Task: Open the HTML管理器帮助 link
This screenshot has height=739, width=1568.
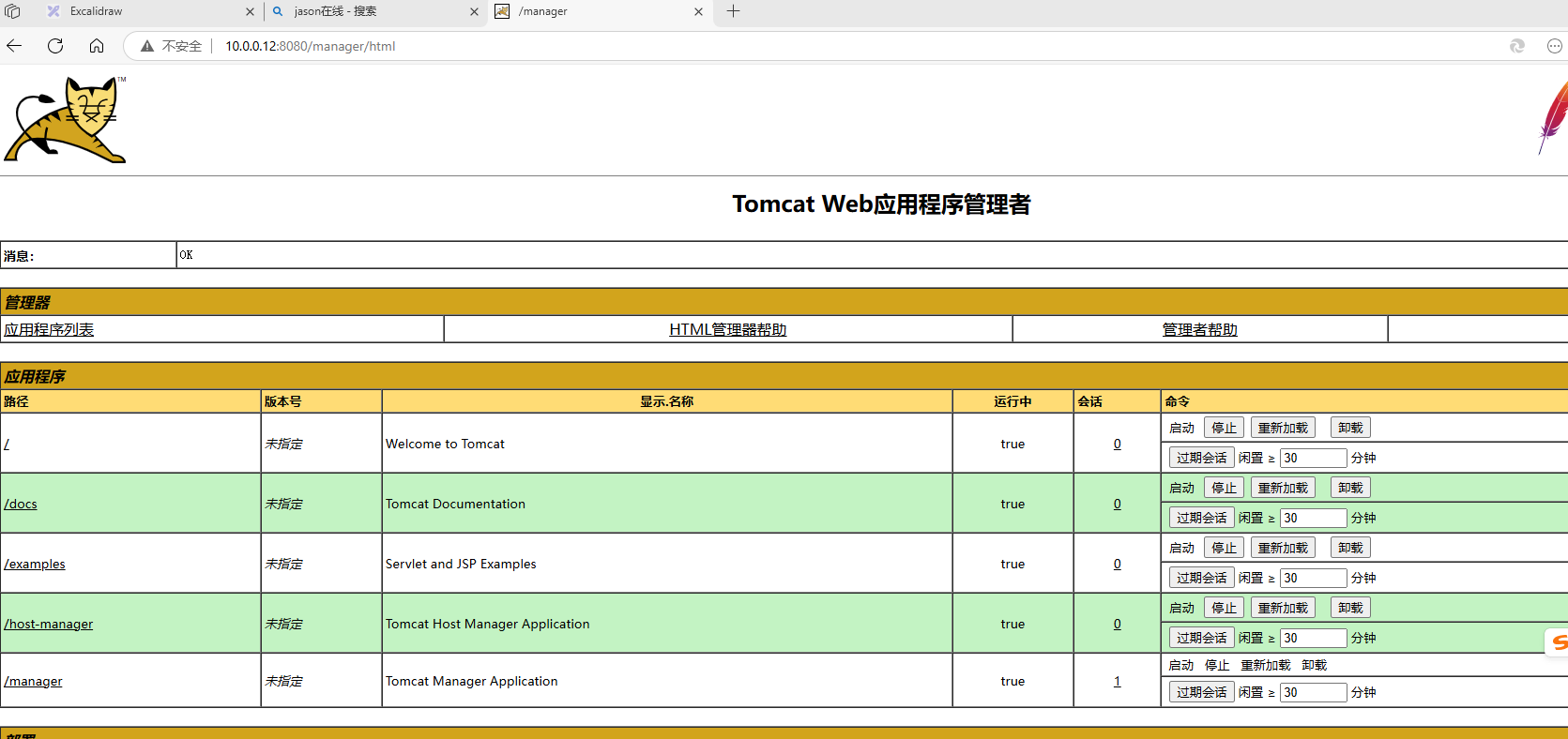Action: [728, 329]
